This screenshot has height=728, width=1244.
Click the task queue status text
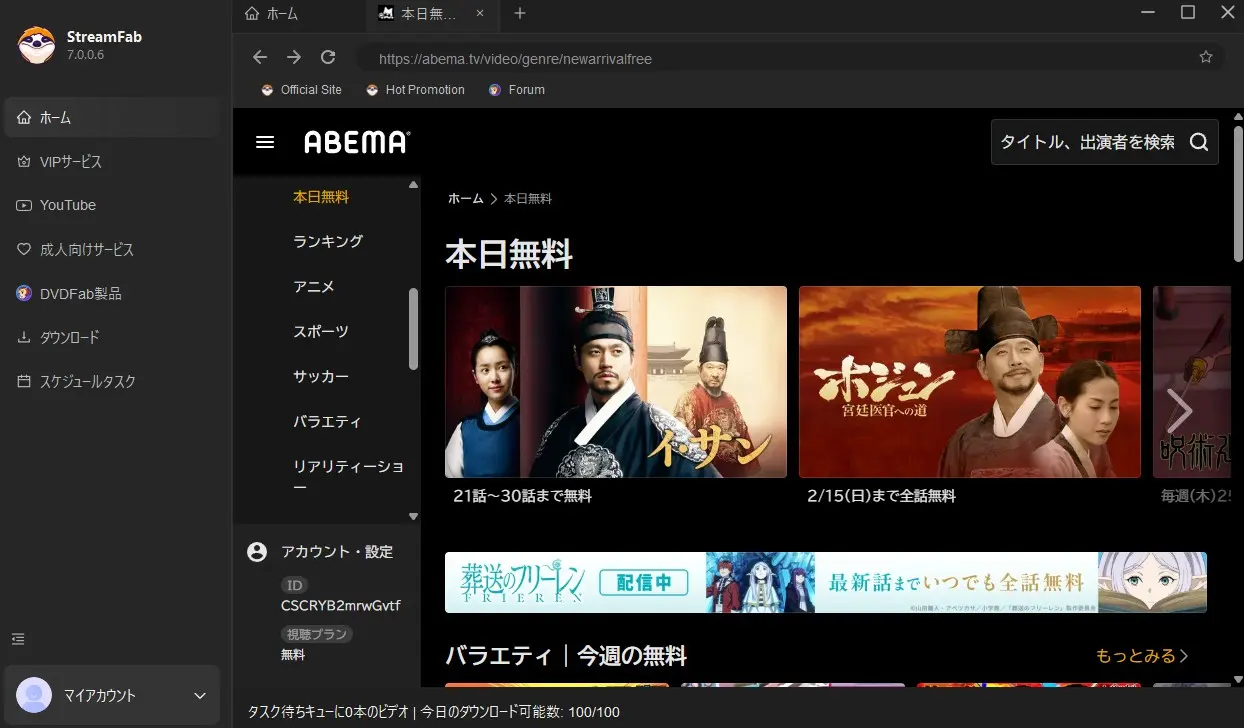[x=328, y=712]
